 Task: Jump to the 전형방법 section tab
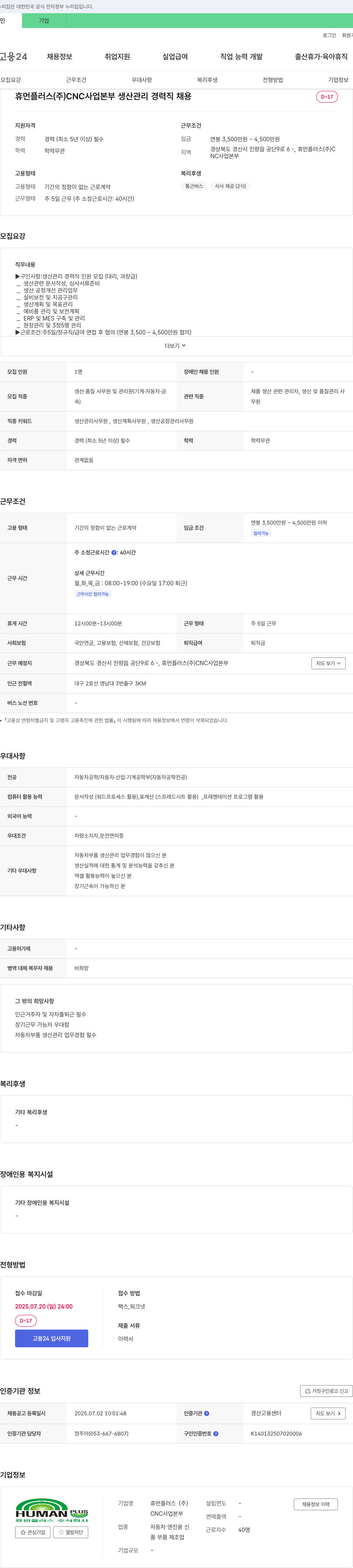tap(273, 80)
